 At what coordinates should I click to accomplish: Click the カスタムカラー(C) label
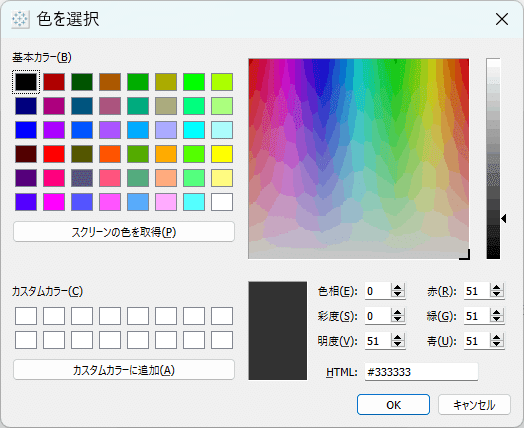(47, 291)
